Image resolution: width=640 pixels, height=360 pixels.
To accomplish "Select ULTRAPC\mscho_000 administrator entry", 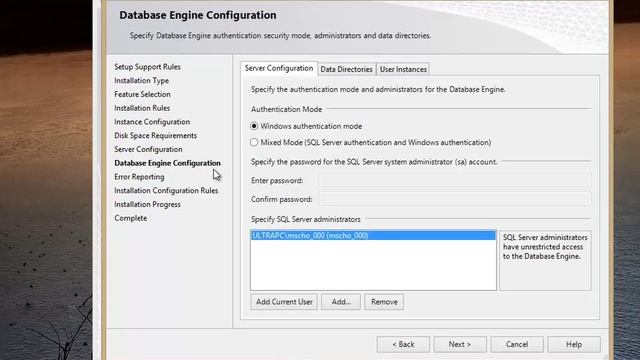I will (373, 236).
